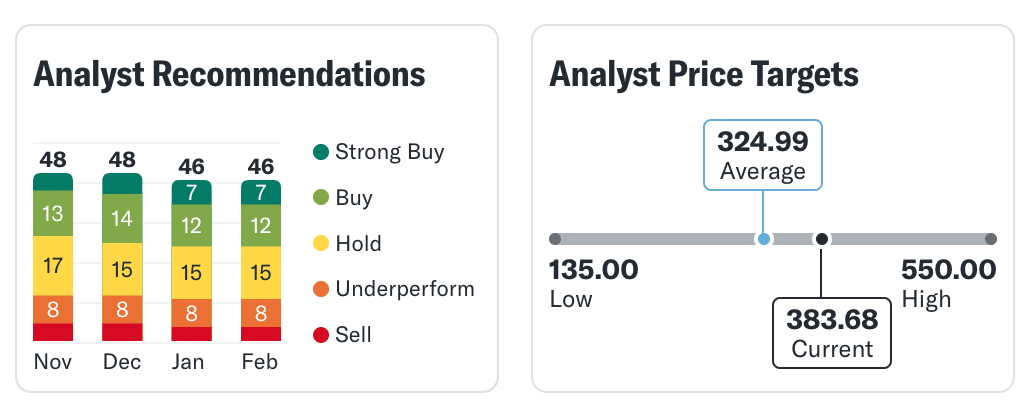Click the 324.99 Average price callout
Screen dimensions: 1036x416
pyautogui.click(x=763, y=154)
